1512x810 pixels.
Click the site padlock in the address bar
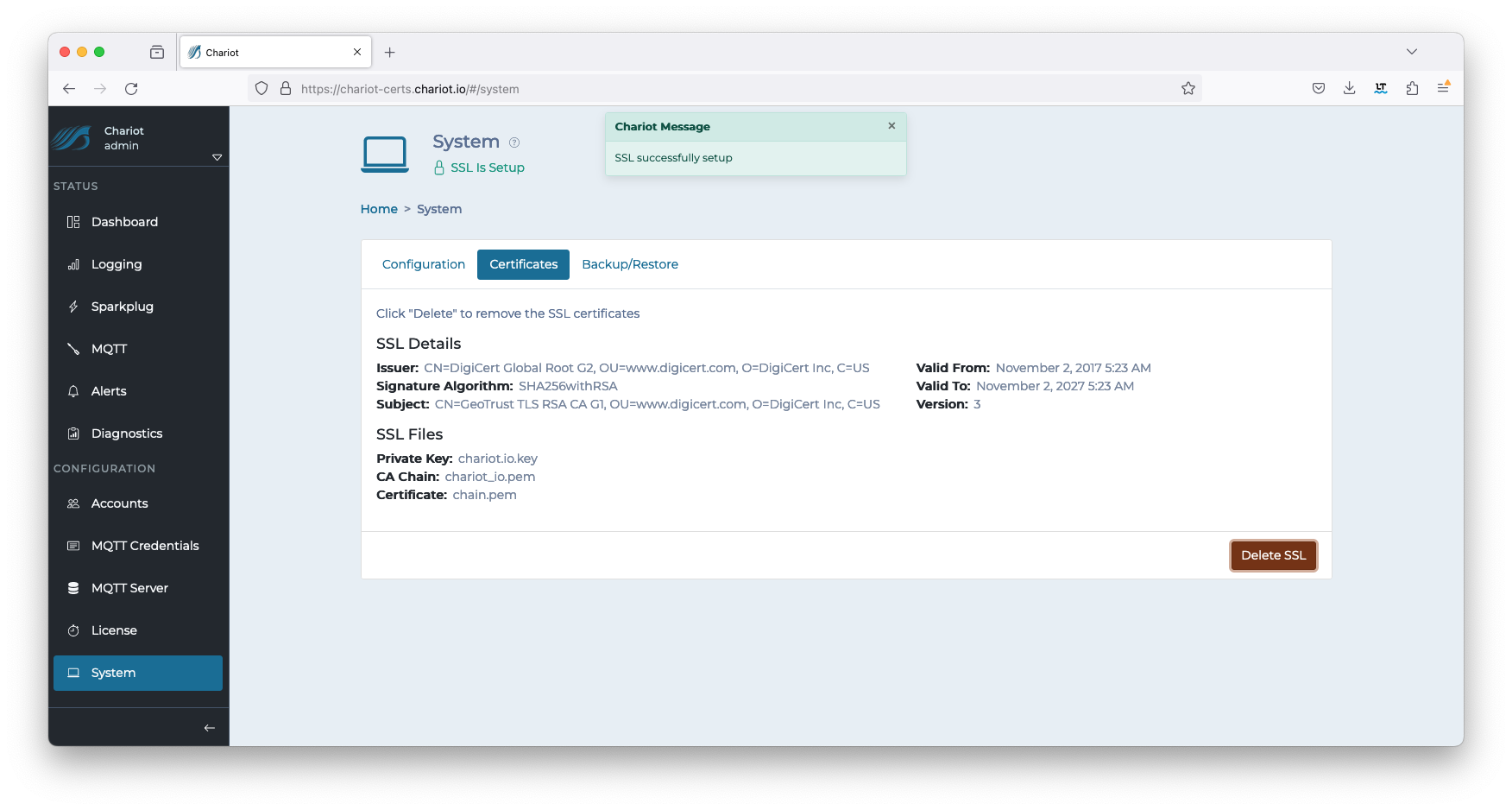(286, 88)
